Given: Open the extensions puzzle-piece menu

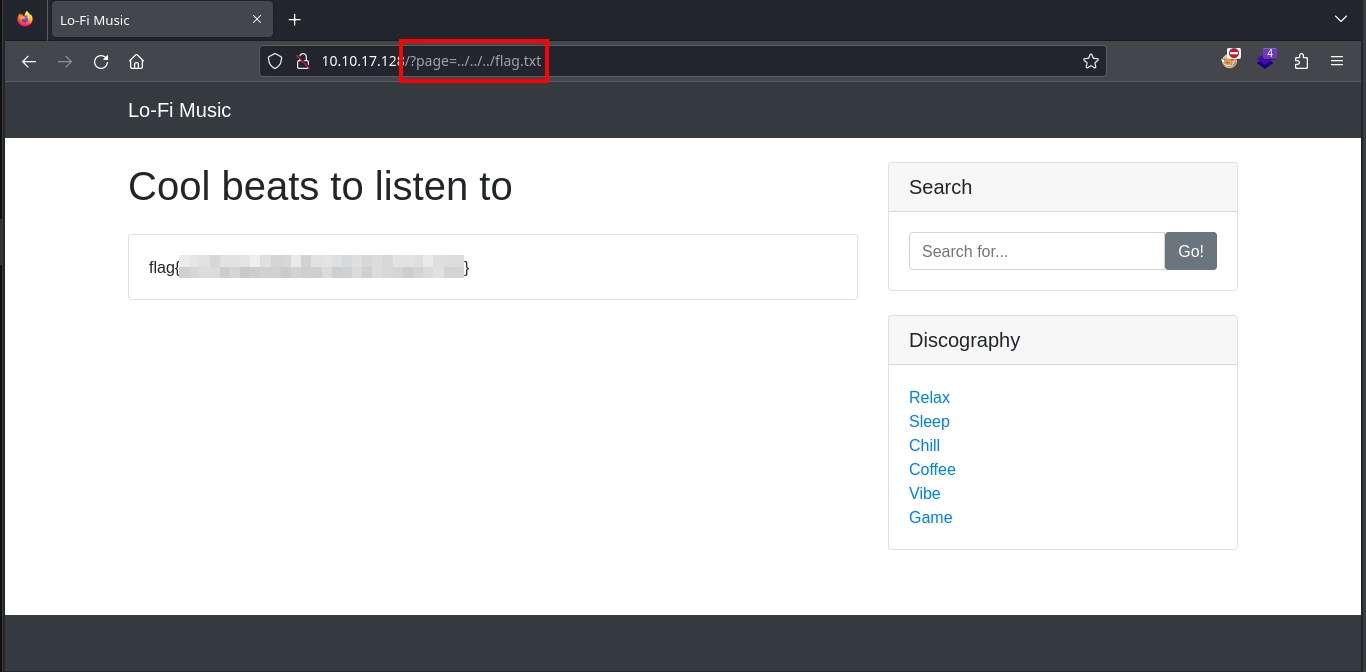Looking at the screenshot, I should (1301, 62).
